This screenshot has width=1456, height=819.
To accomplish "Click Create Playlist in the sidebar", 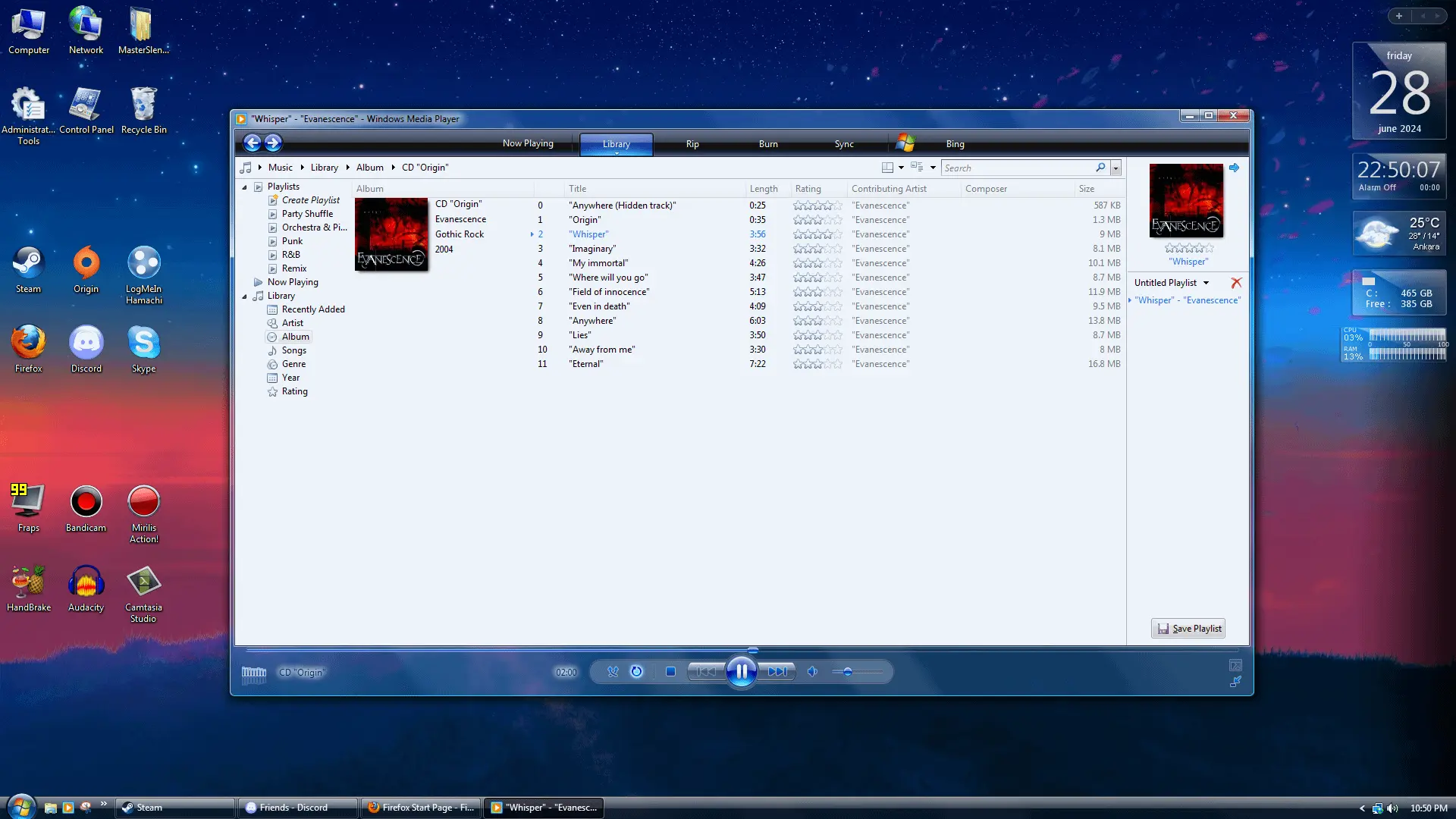I will click(310, 200).
